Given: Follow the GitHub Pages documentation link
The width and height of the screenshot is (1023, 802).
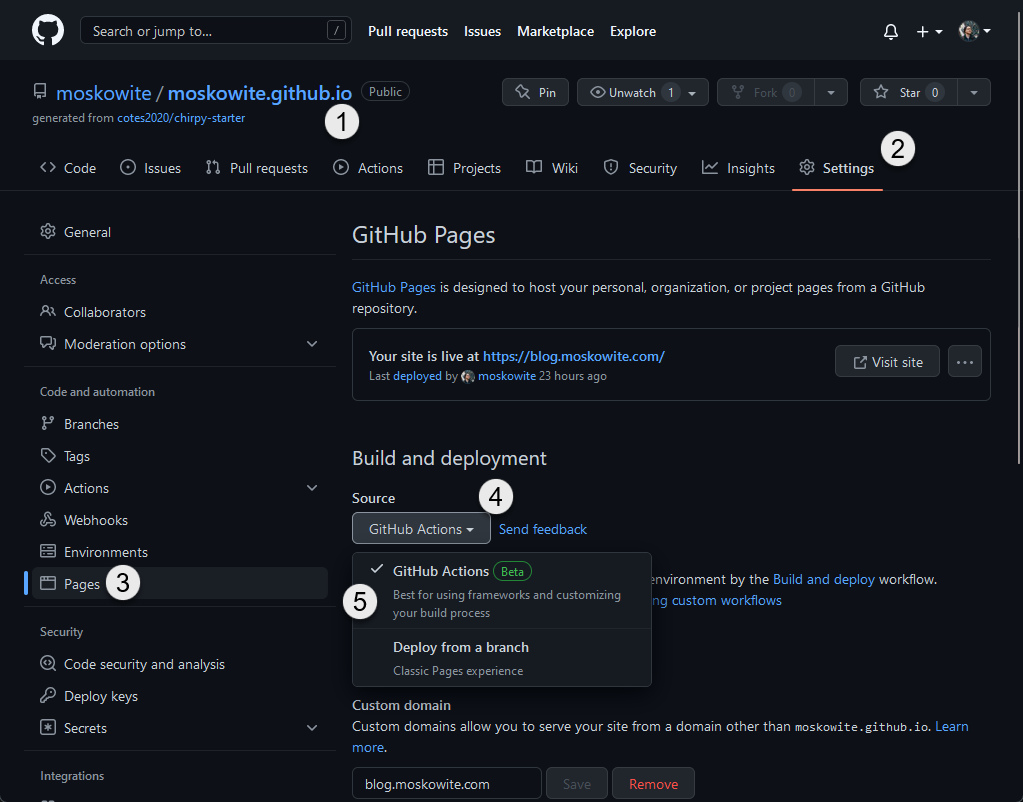Looking at the screenshot, I should coord(393,287).
